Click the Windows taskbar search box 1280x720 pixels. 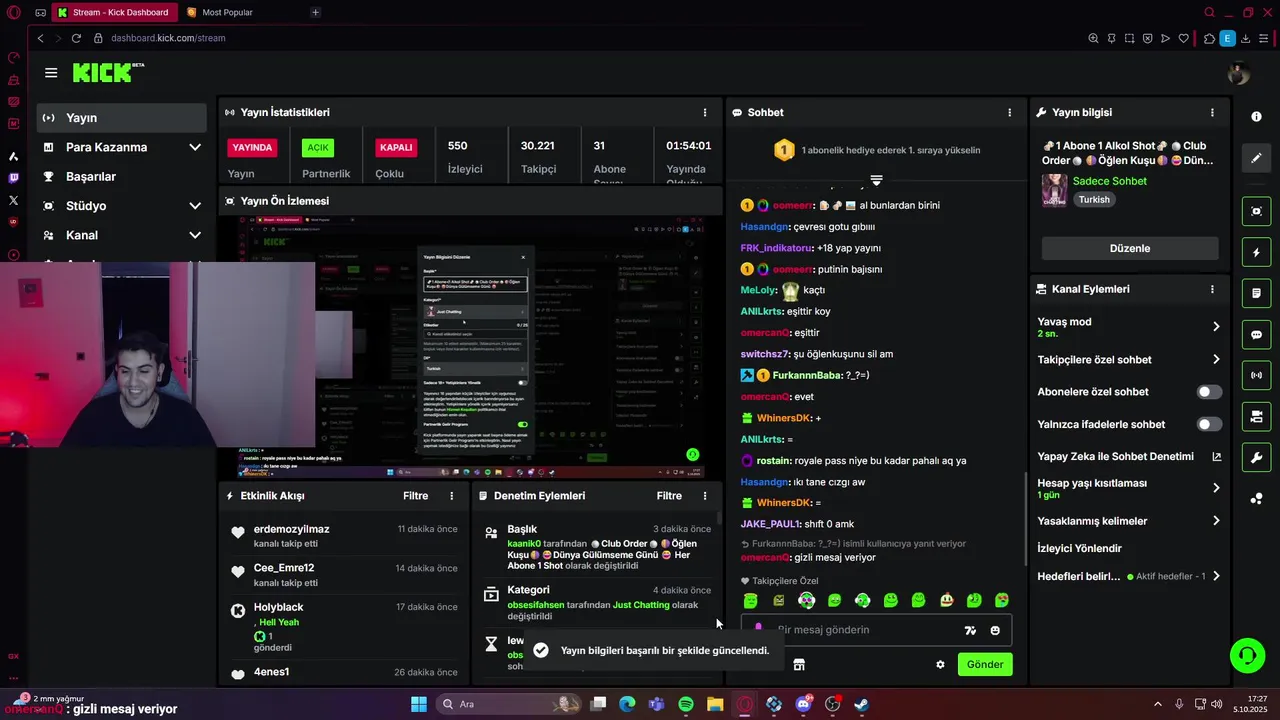[x=507, y=704]
